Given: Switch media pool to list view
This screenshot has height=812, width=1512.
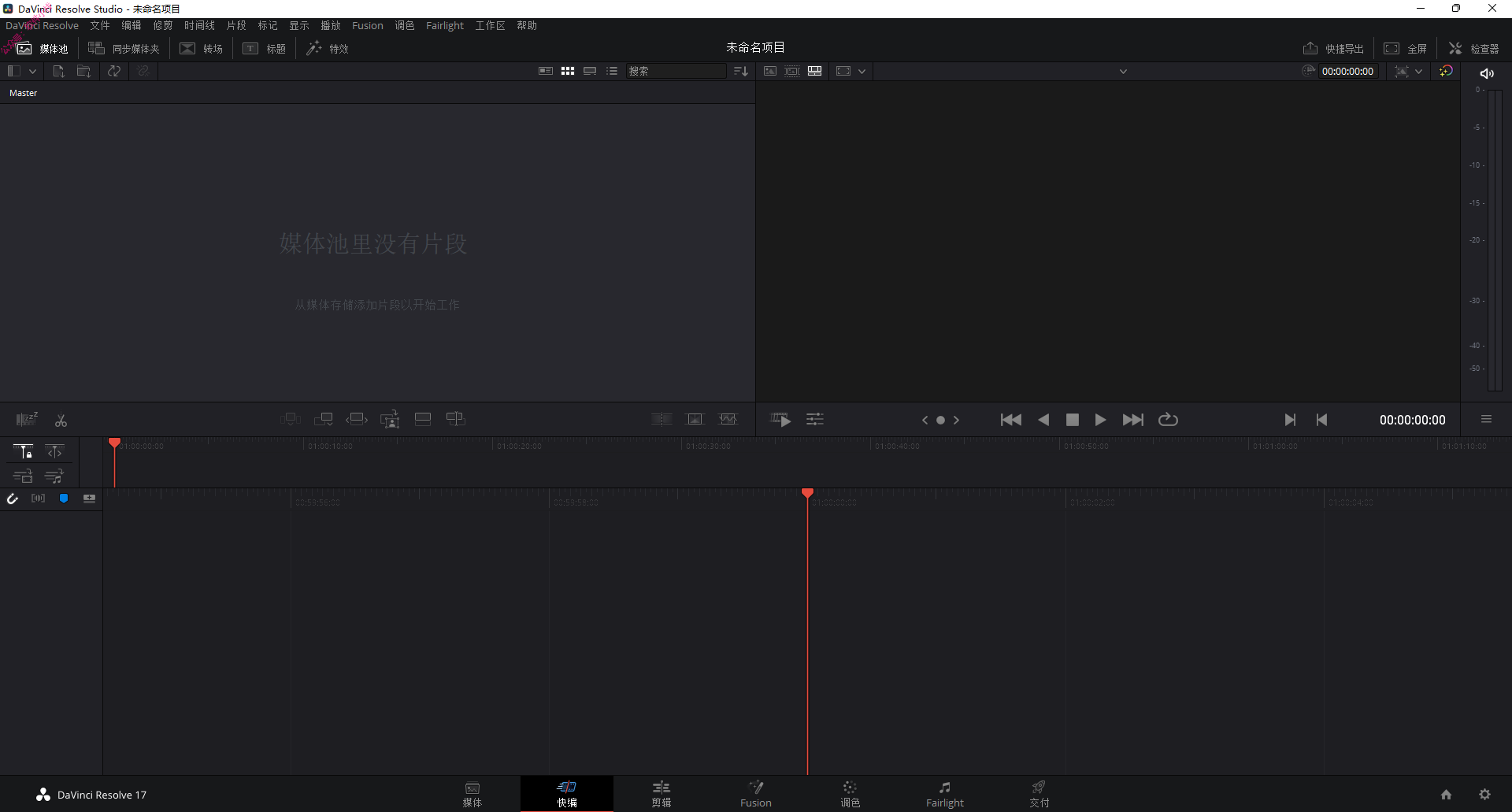Looking at the screenshot, I should [x=612, y=71].
